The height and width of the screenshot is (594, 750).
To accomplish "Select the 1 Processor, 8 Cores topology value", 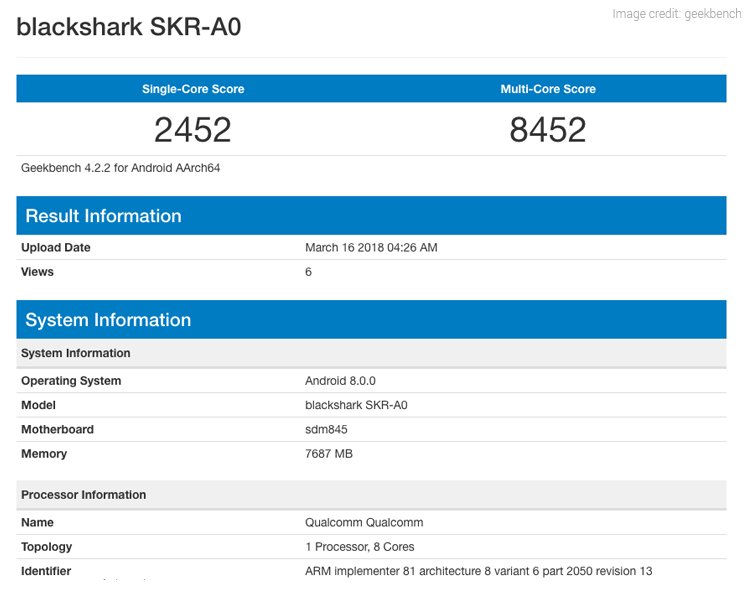I will 359,547.
